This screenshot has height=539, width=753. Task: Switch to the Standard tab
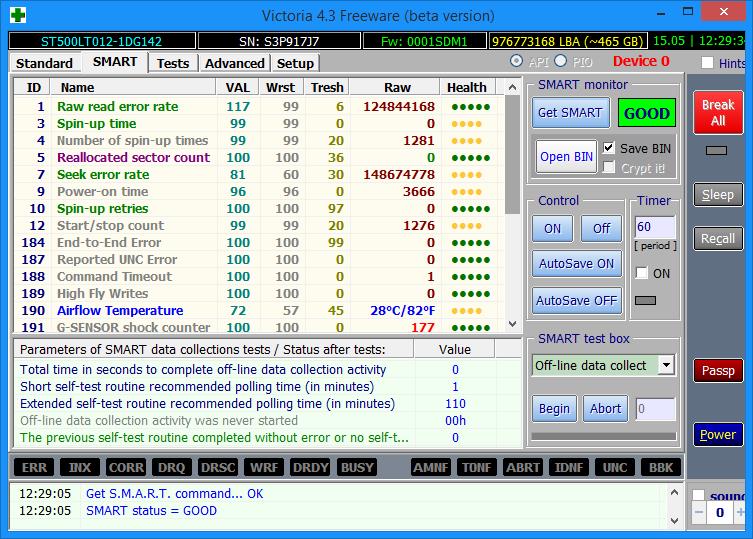[x=44, y=63]
